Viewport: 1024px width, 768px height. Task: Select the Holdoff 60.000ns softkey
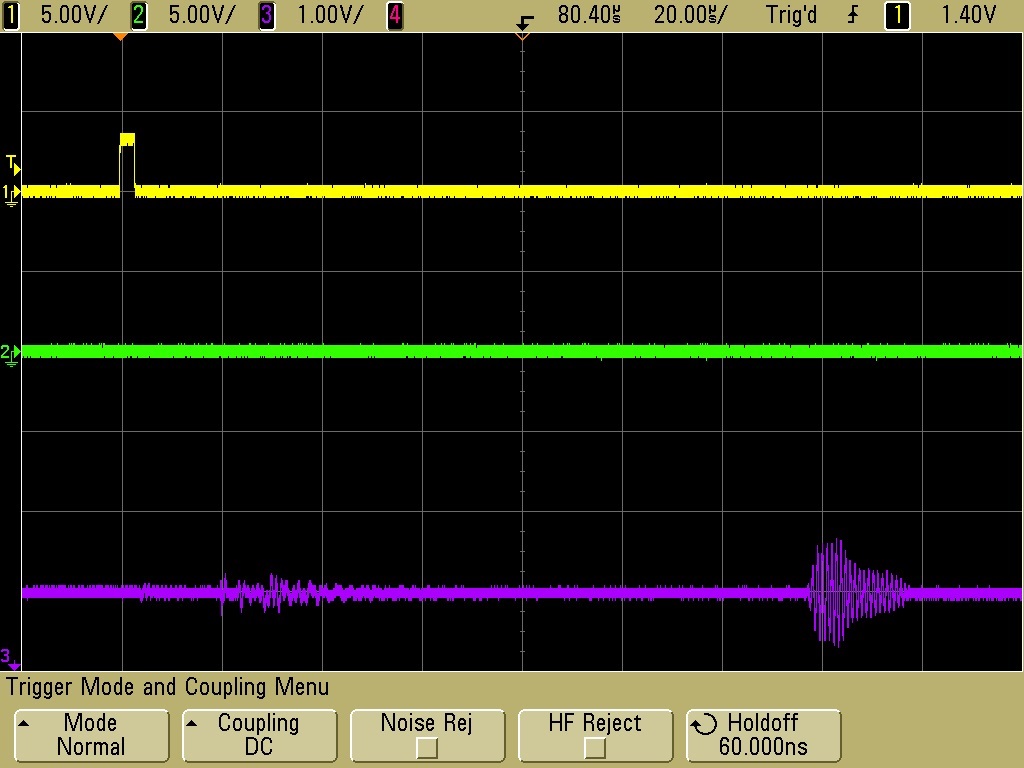pyautogui.click(x=763, y=735)
